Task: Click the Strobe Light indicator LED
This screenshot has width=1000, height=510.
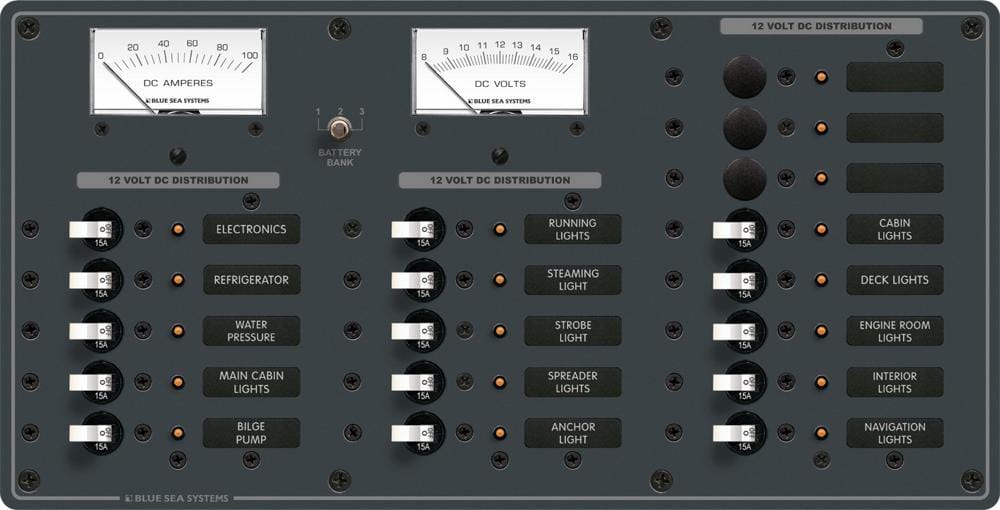Action: (x=500, y=331)
